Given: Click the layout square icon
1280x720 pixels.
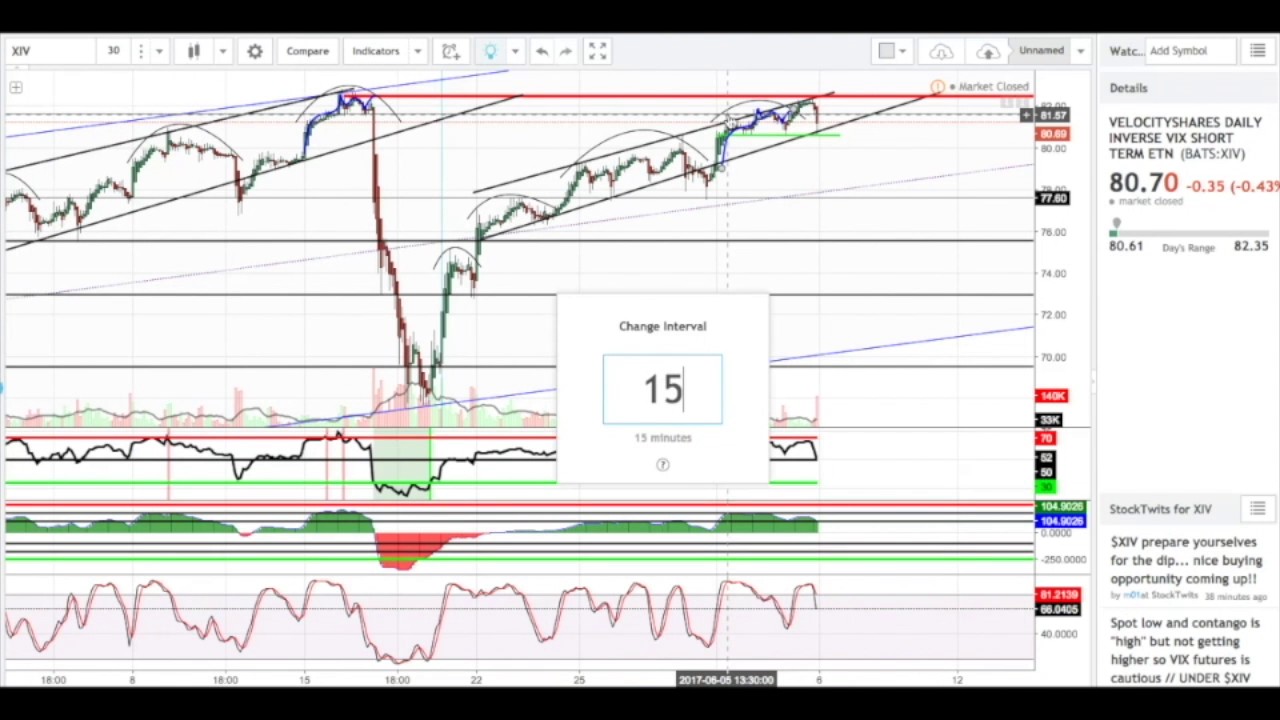Looking at the screenshot, I should [x=886, y=51].
